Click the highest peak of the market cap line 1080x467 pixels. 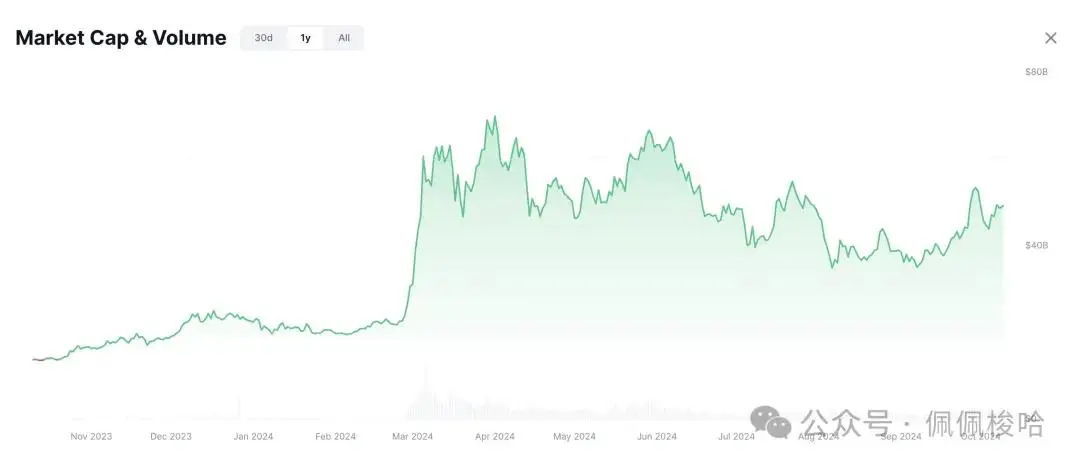click(x=494, y=117)
